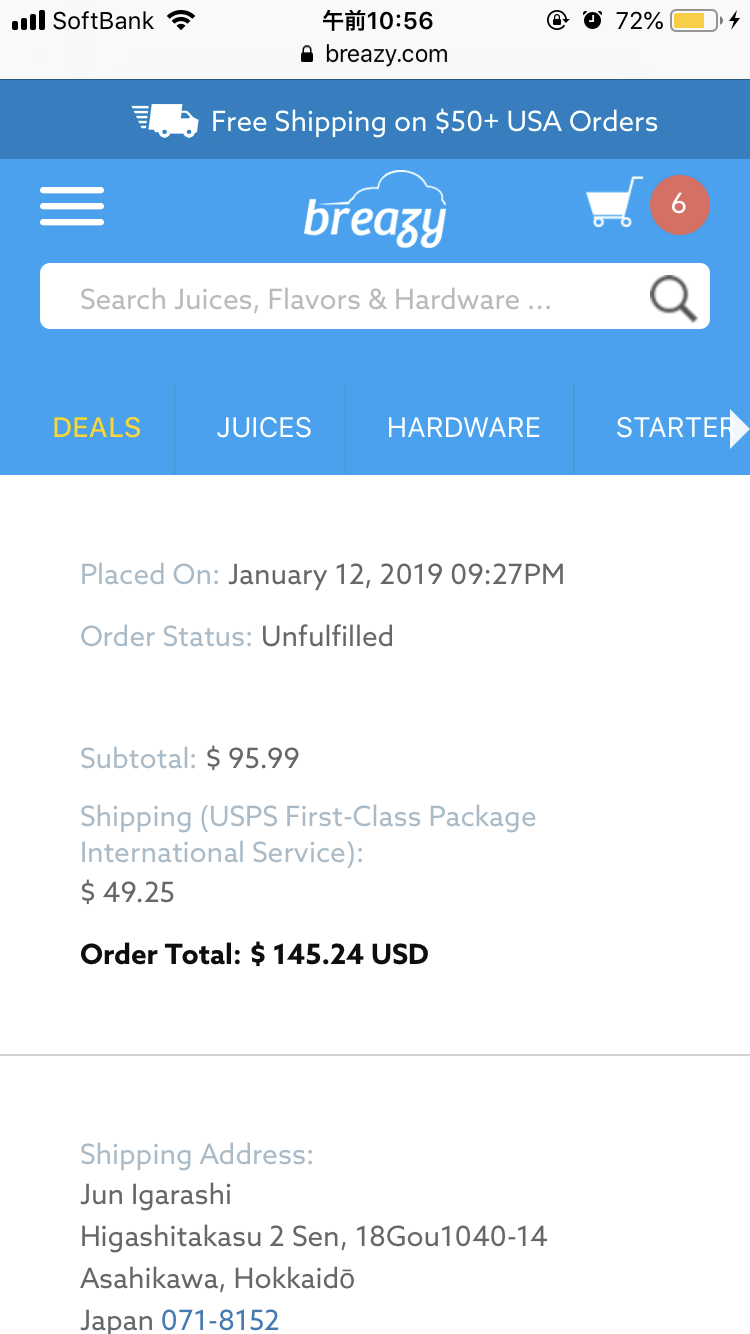Click the magnifying glass search icon

[x=673, y=297]
